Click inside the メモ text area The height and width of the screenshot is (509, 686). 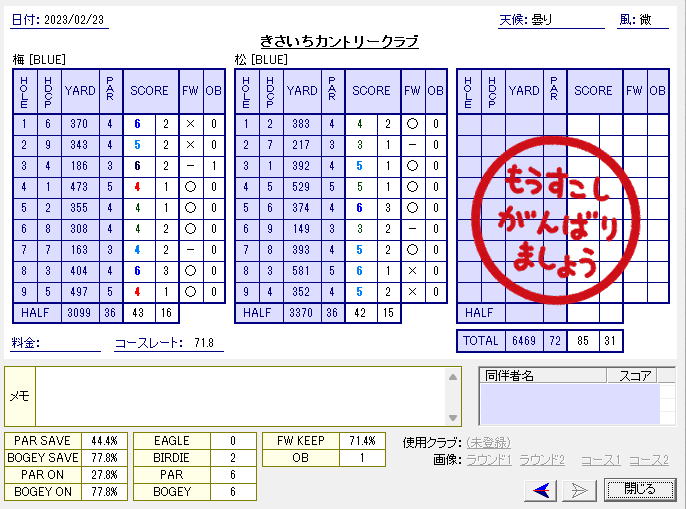pyautogui.click(x=241, y=397)
